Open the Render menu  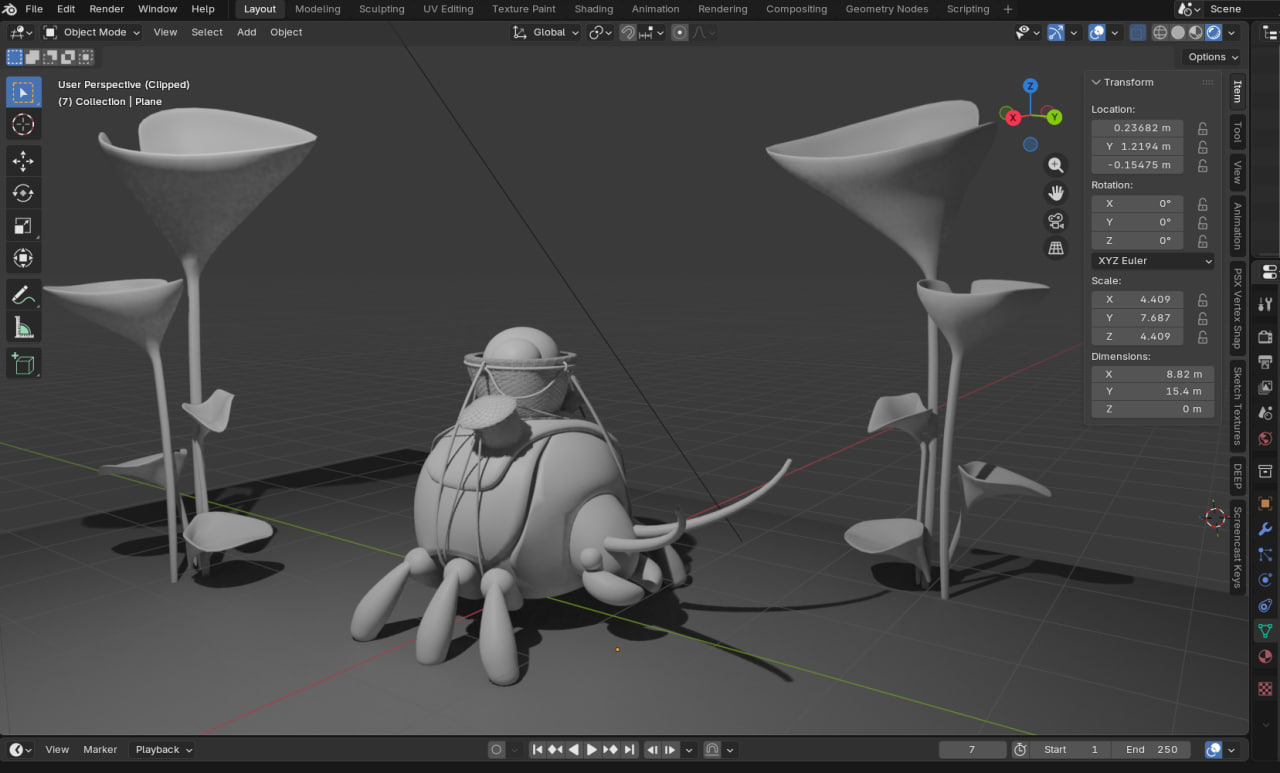[x=107, y=9]
